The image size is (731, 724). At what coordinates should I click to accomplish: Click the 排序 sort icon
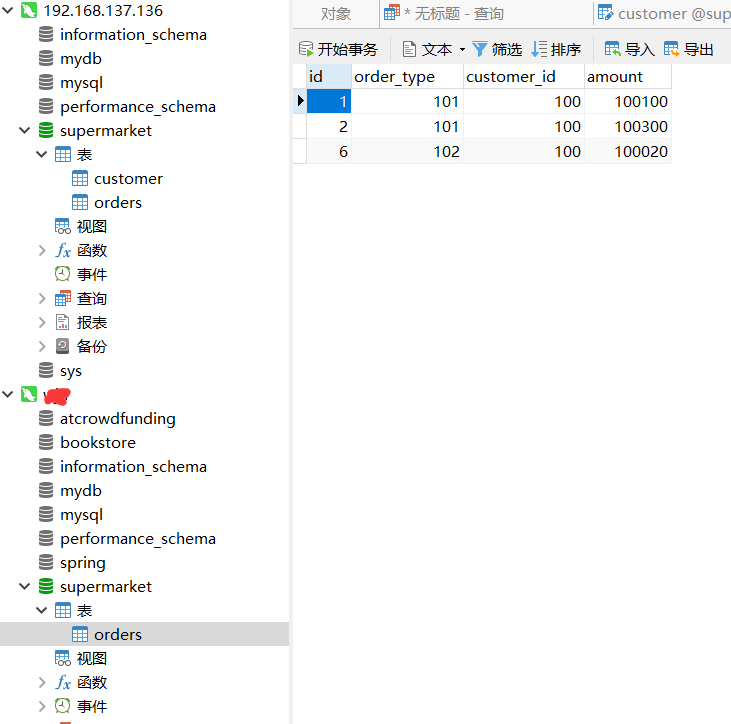click(x=539, y=49)
